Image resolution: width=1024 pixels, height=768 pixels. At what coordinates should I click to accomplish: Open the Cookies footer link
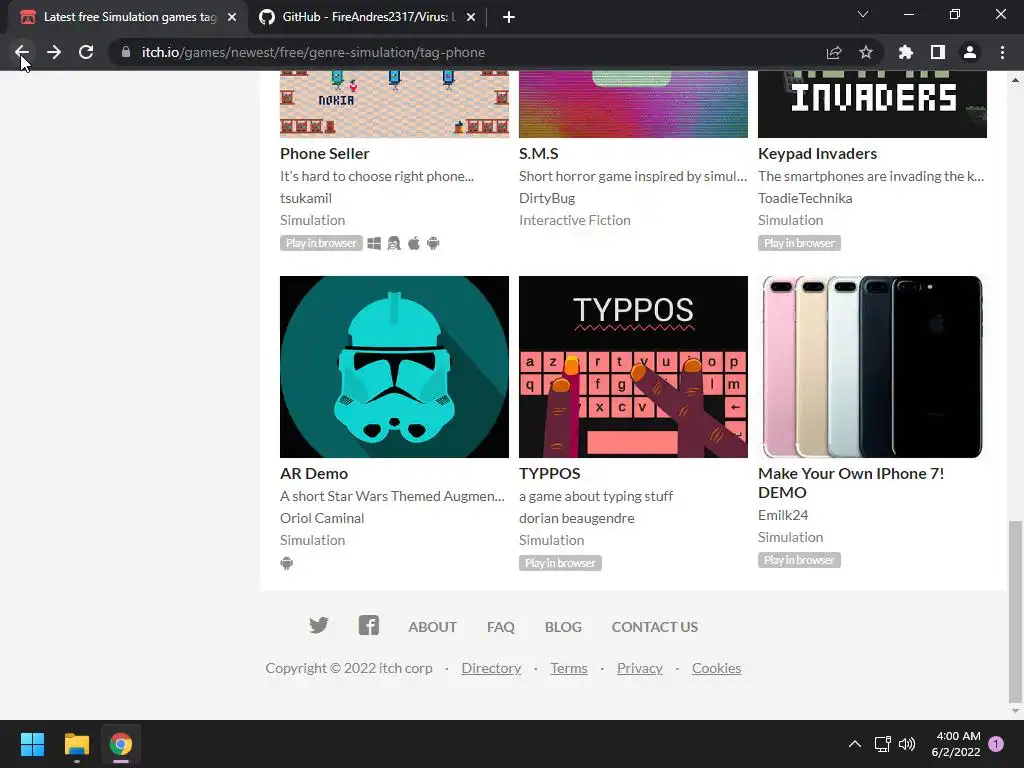click(716, 668)
